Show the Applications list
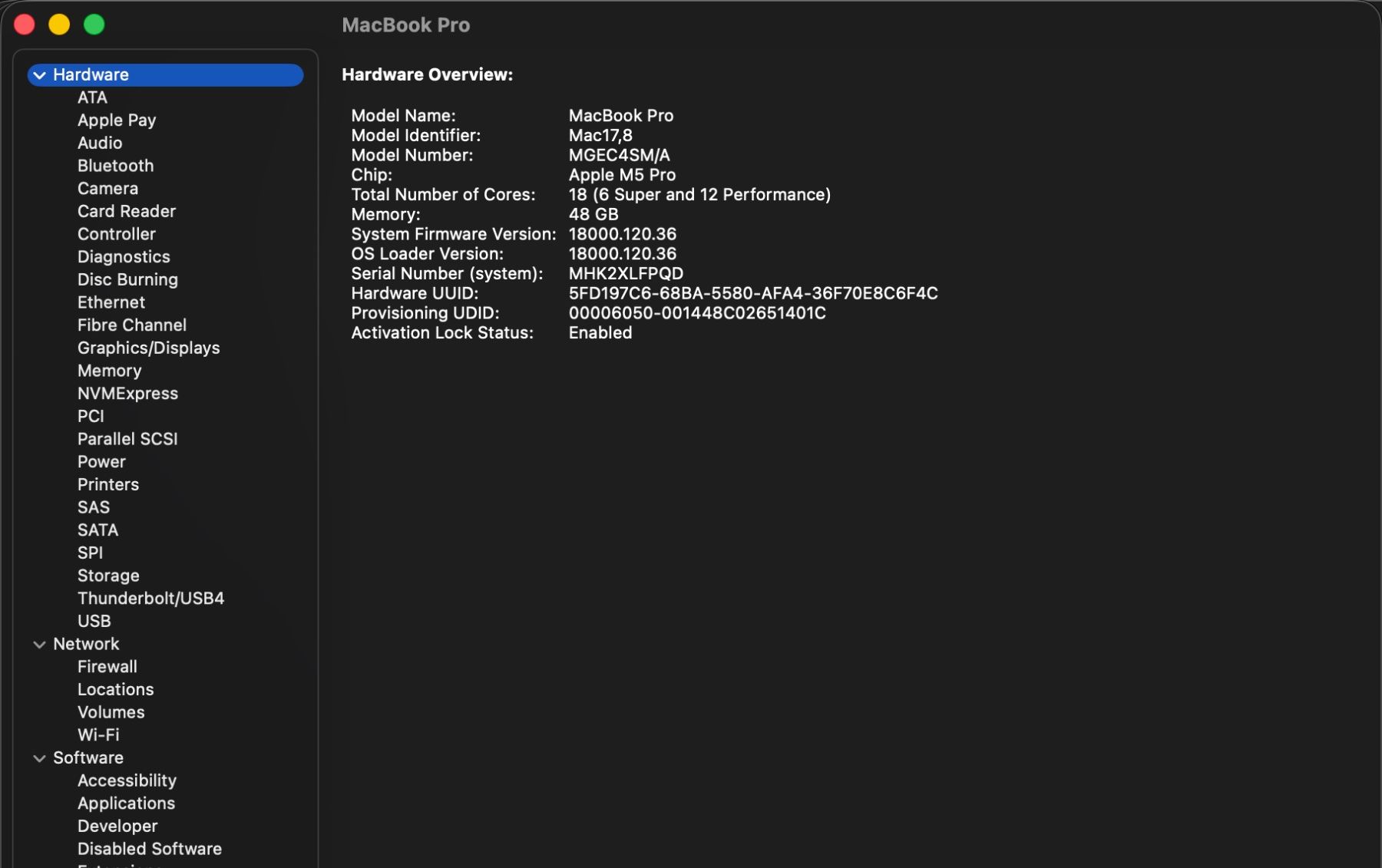The image size is (1382, 868). point(126,804)
